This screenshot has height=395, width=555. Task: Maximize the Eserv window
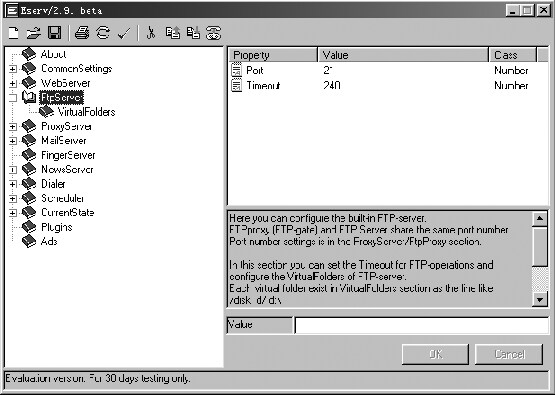(527, 10)
